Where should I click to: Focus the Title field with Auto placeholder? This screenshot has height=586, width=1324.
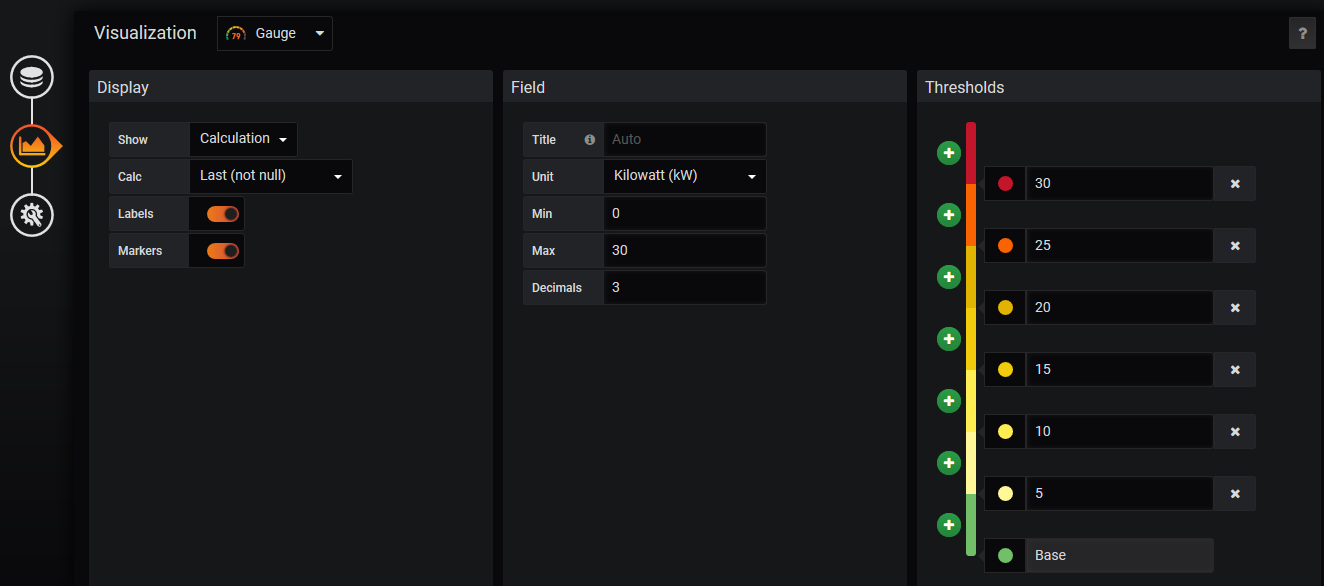point(685,139)
